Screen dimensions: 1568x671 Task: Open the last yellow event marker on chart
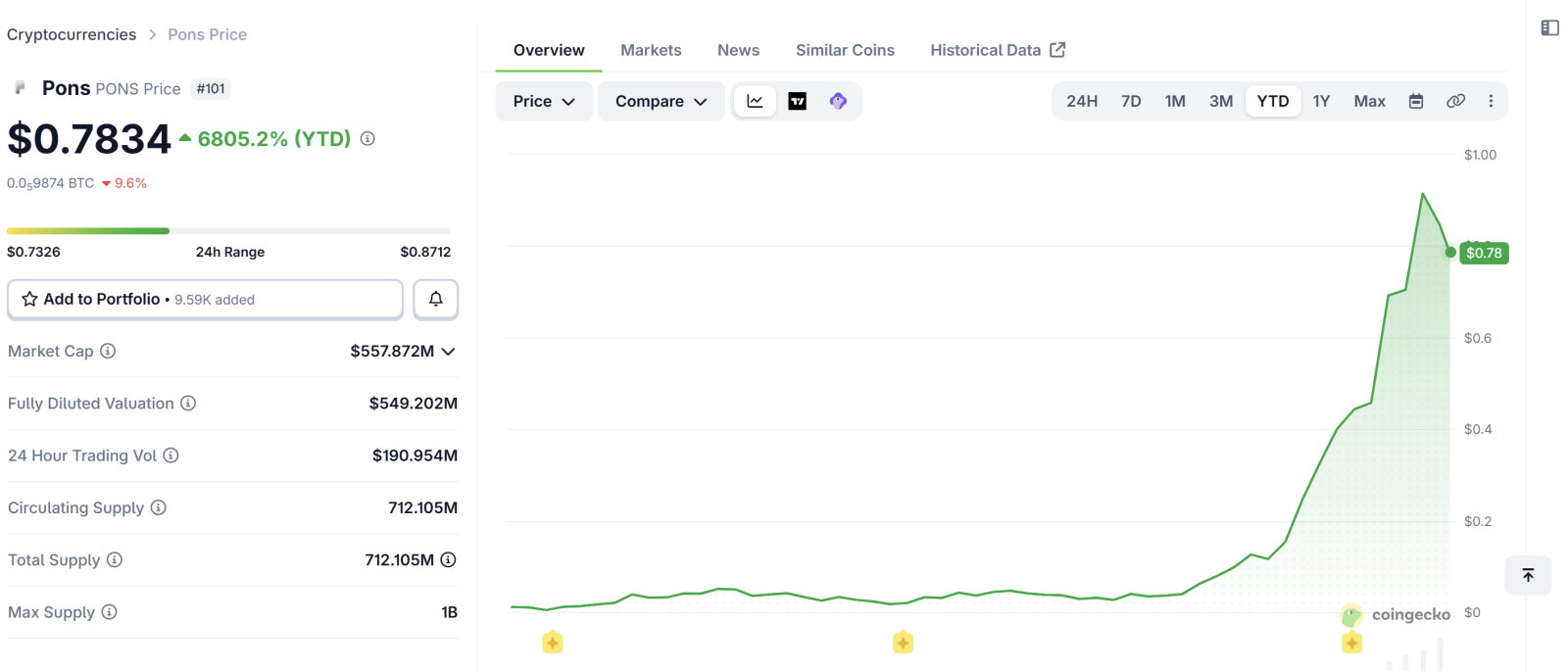coord(1352,643)
